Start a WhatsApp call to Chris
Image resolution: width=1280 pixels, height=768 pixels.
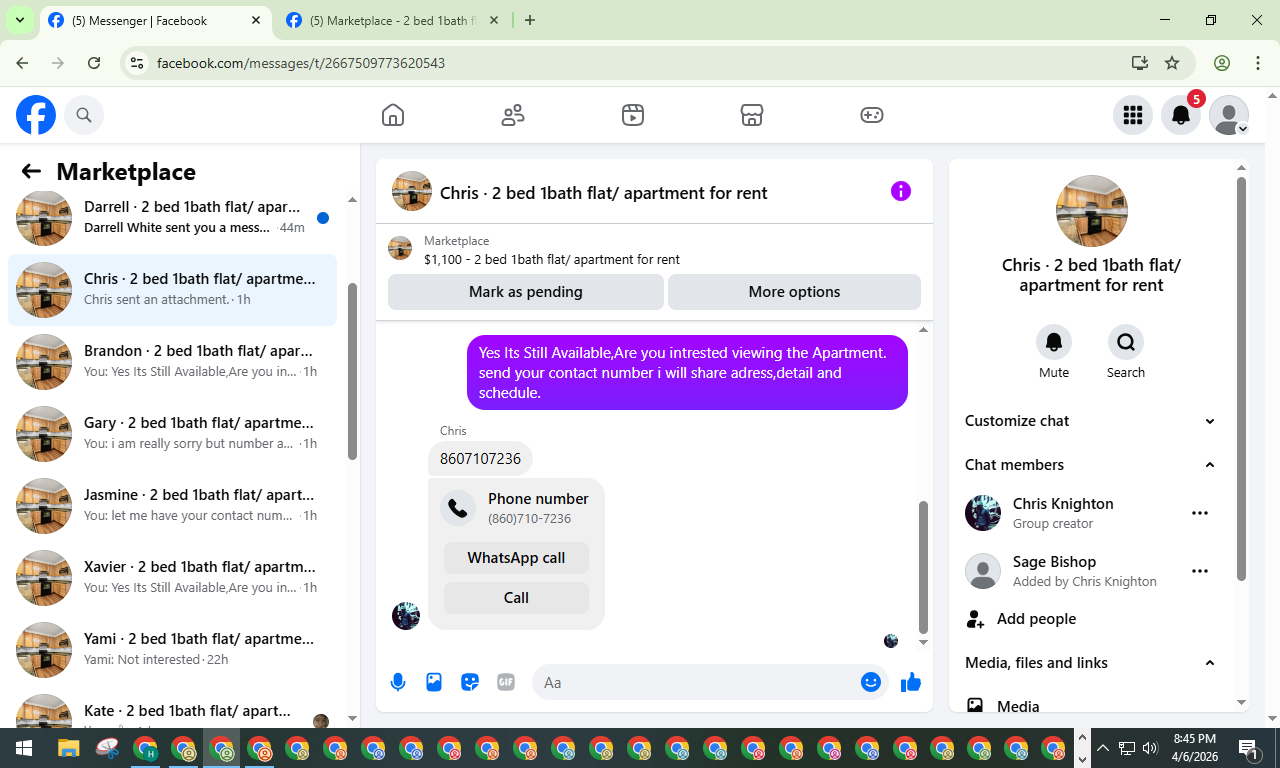516,558
